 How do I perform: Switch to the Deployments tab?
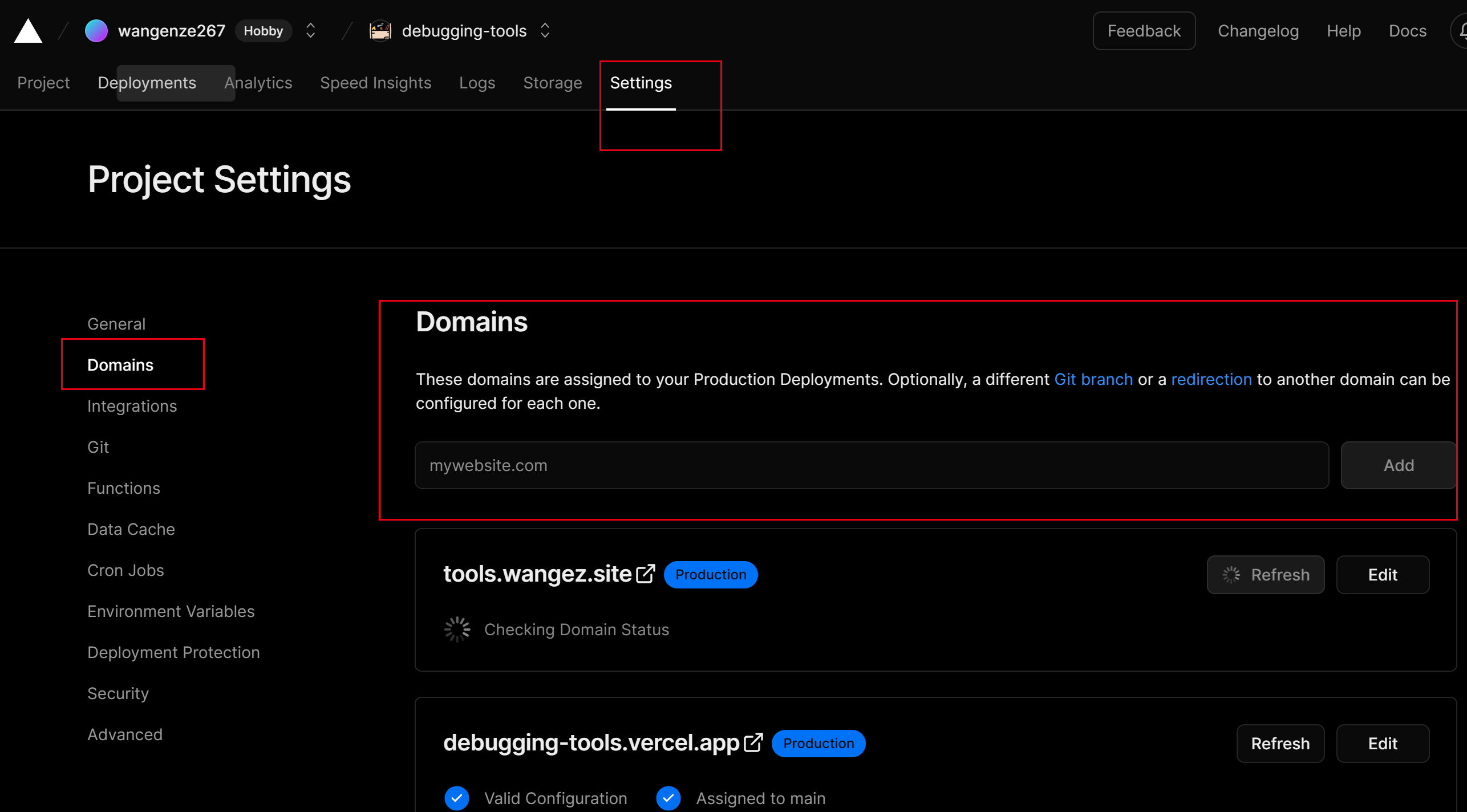click(x=147, y=83)
